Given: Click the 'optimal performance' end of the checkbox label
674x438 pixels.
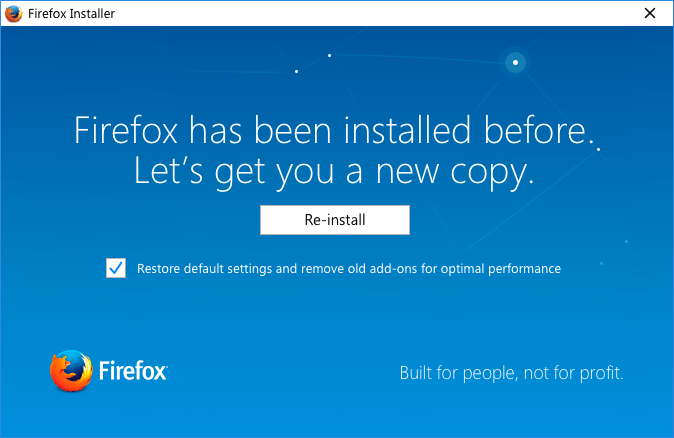Looking at the screenshot, I should tap(500, 269).
